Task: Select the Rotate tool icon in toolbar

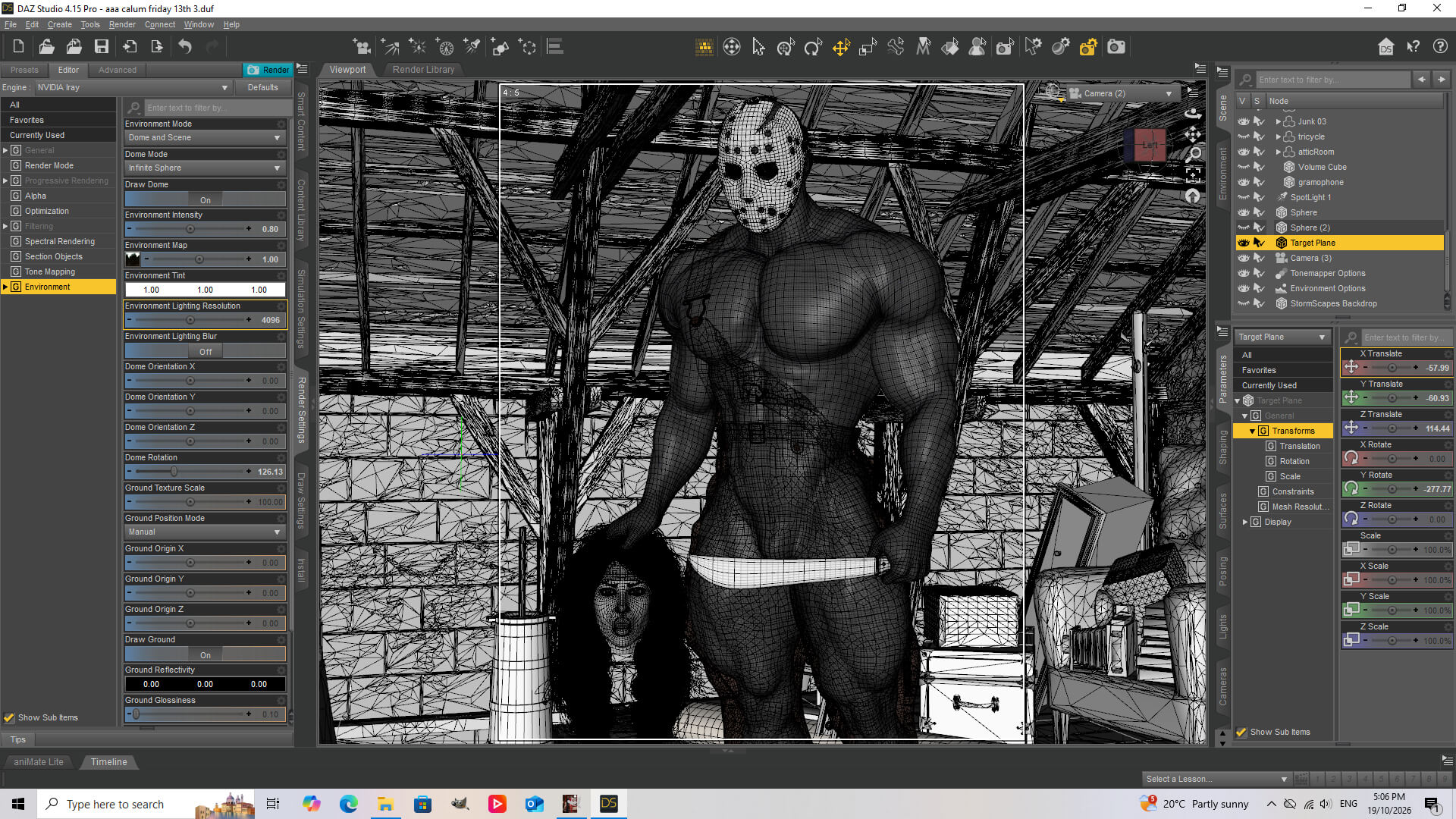Action: point(814,48)
